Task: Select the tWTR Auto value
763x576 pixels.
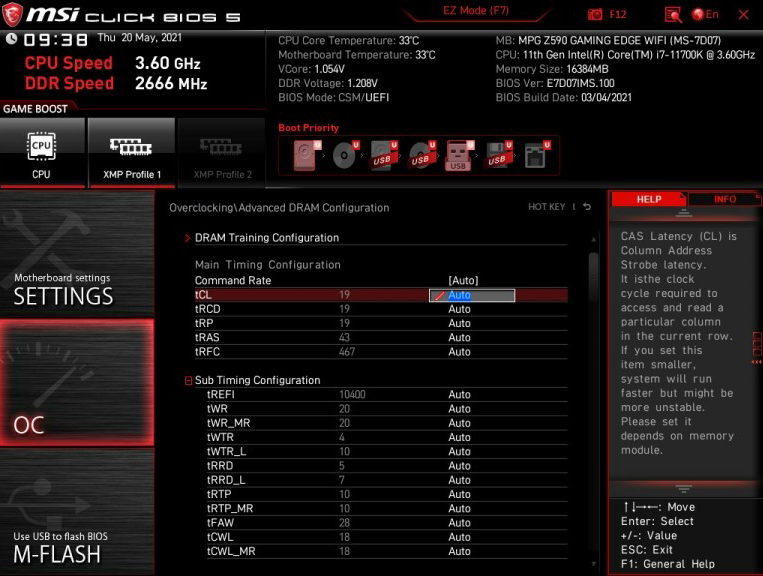Action: tap(459, 437)
